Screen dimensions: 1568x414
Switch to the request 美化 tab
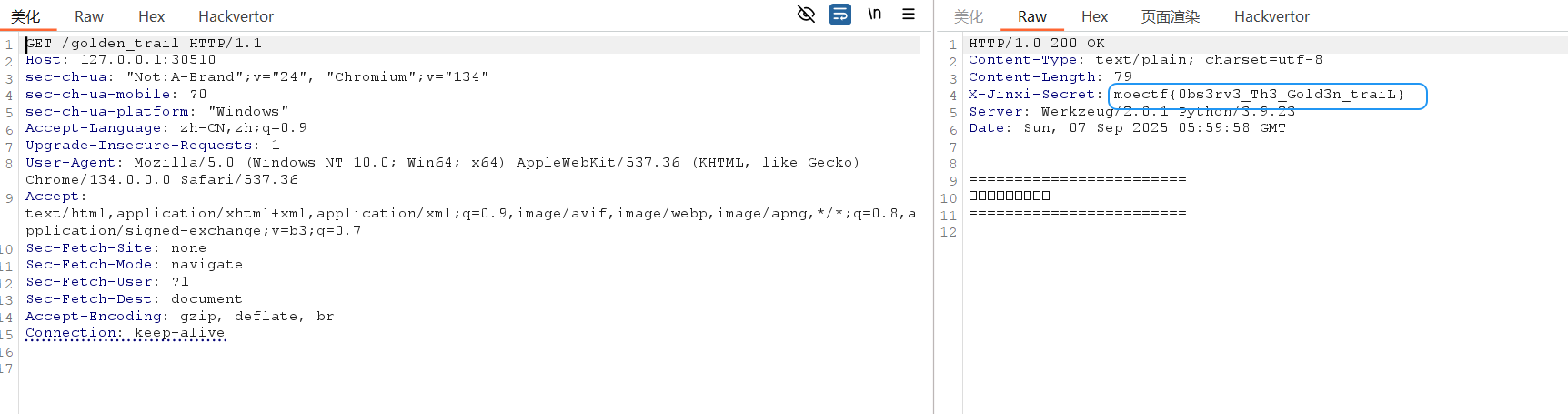point(25,16)
